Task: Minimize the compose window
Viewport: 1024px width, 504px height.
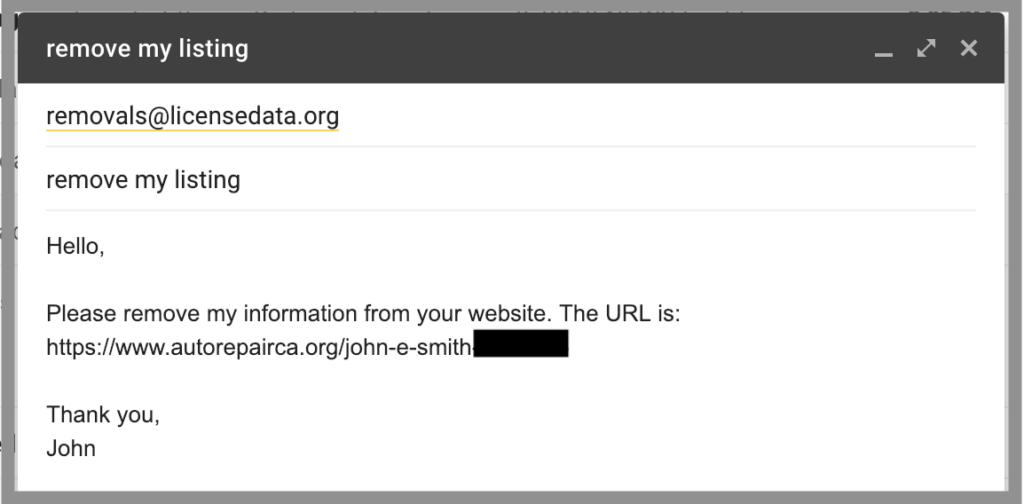Action: (883, 49)
